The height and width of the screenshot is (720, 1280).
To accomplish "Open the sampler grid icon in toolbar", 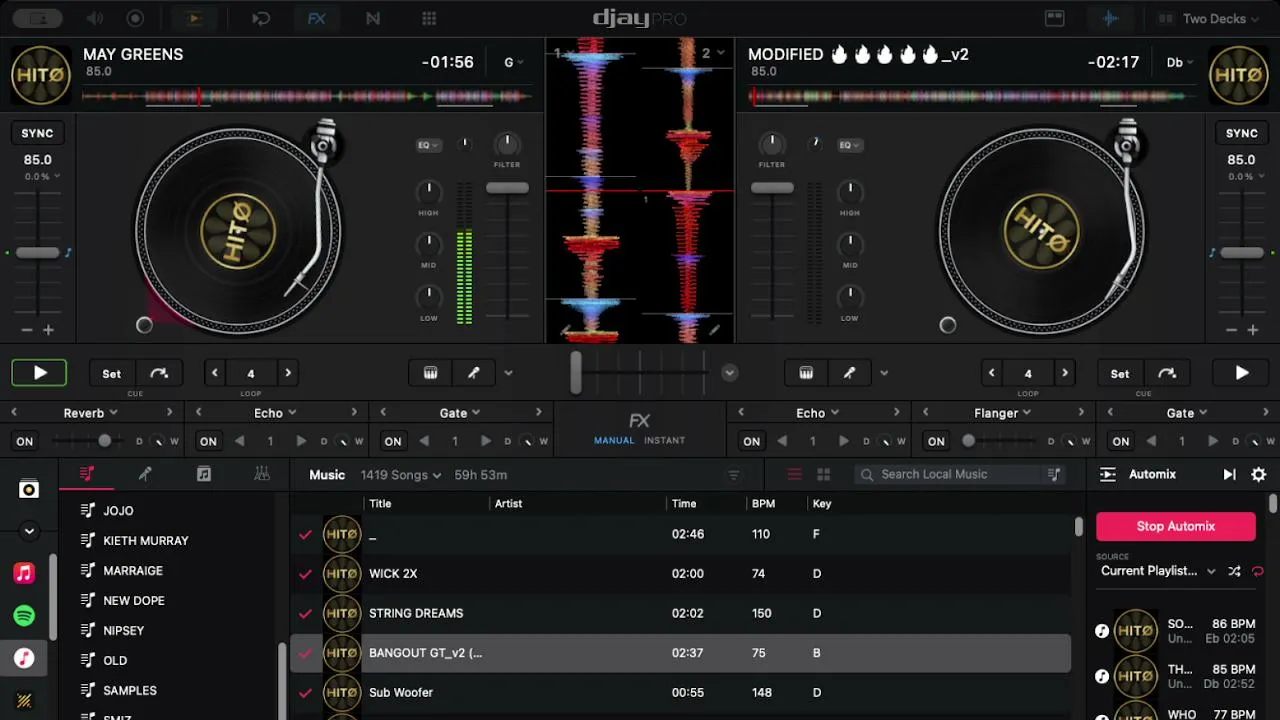I will click(429, 19).
